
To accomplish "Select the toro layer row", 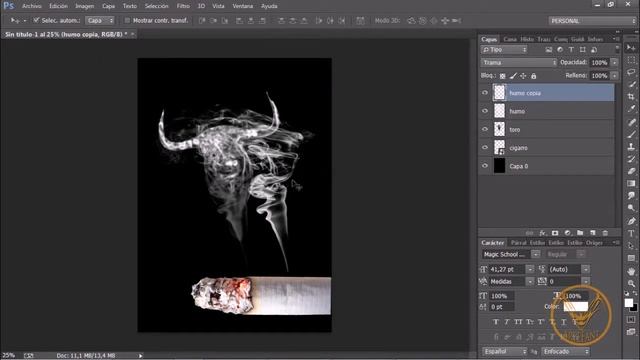I will click(547, 129).
